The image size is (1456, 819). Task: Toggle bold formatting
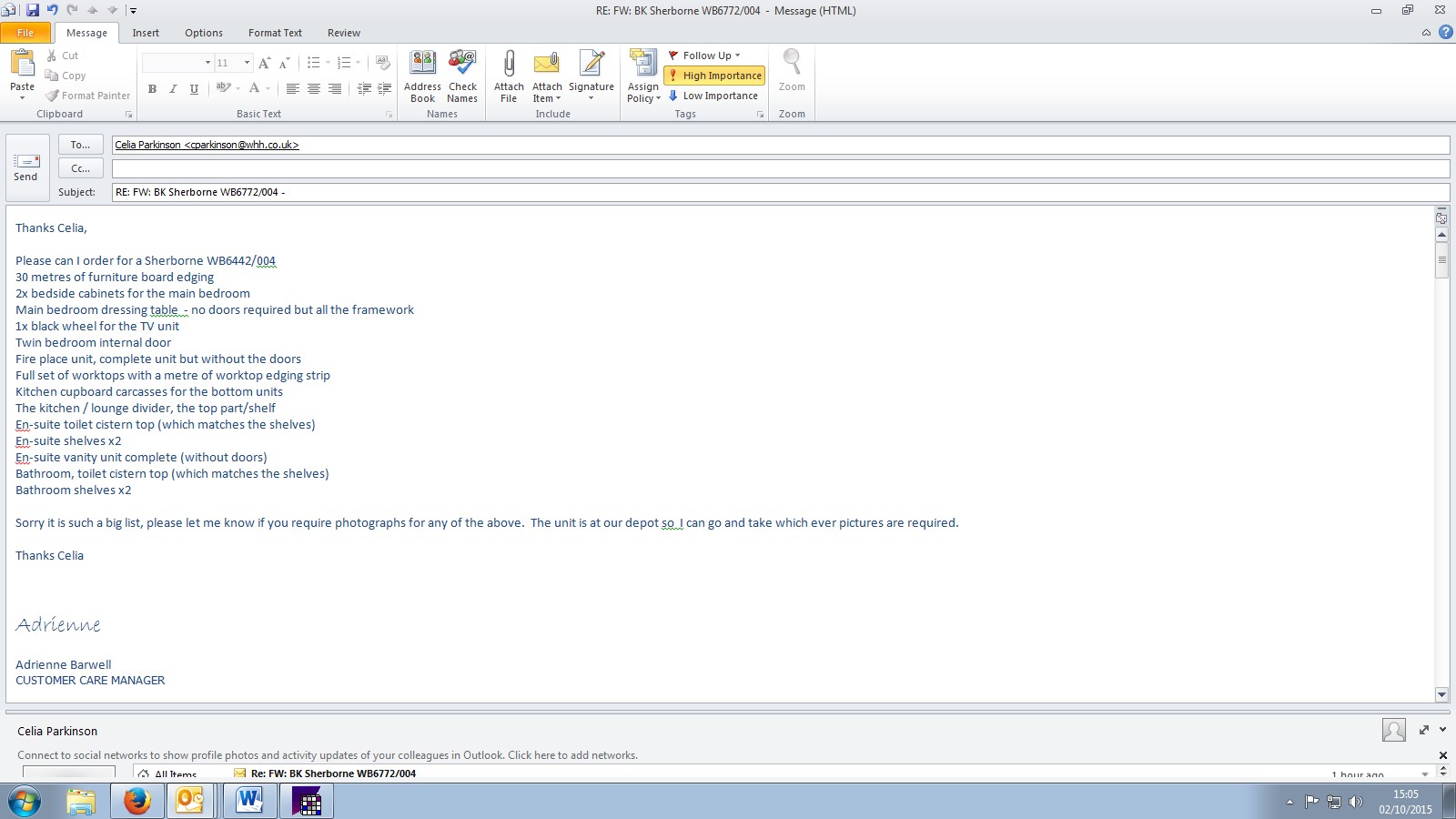tap(152, 88)
